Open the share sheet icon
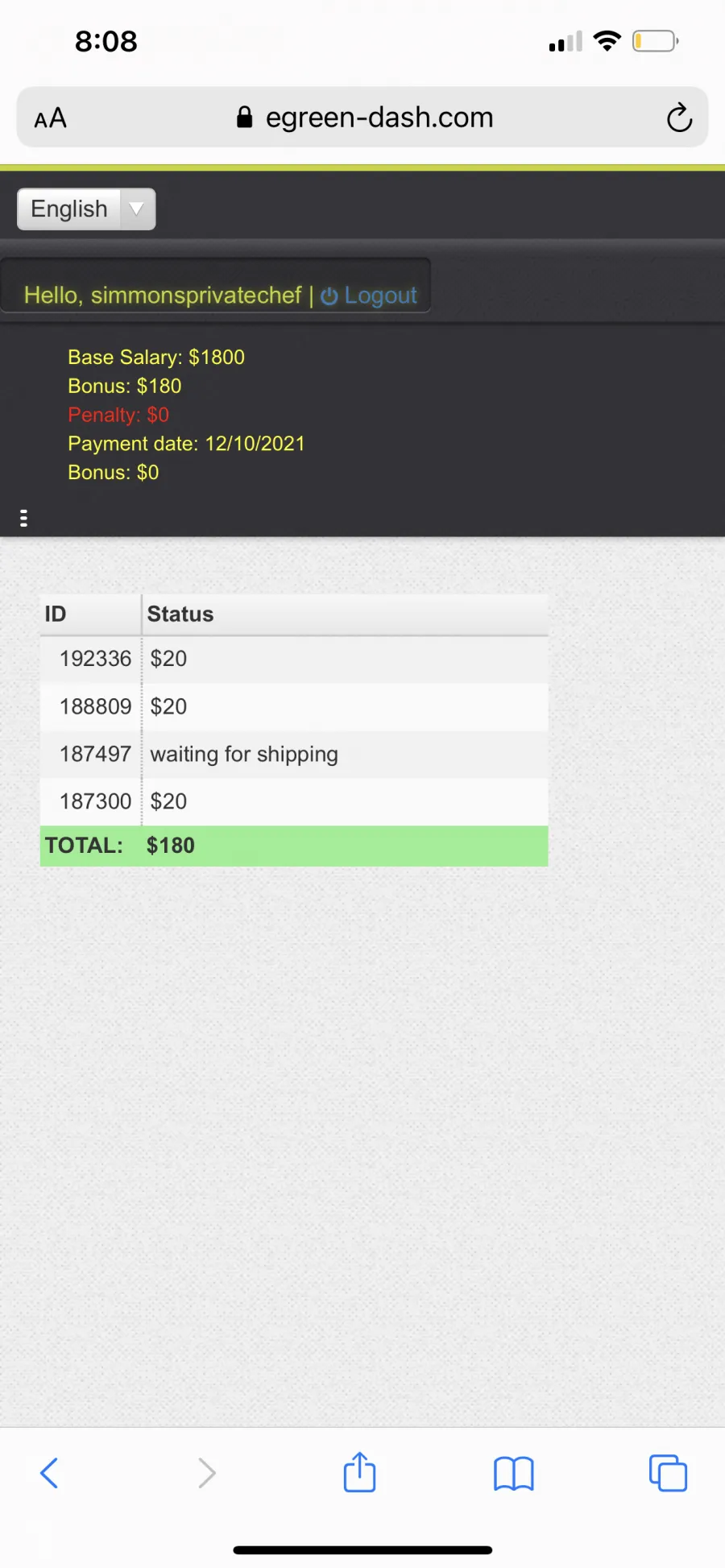The width and height of the screenshot is (725, 1568). 359,1471
